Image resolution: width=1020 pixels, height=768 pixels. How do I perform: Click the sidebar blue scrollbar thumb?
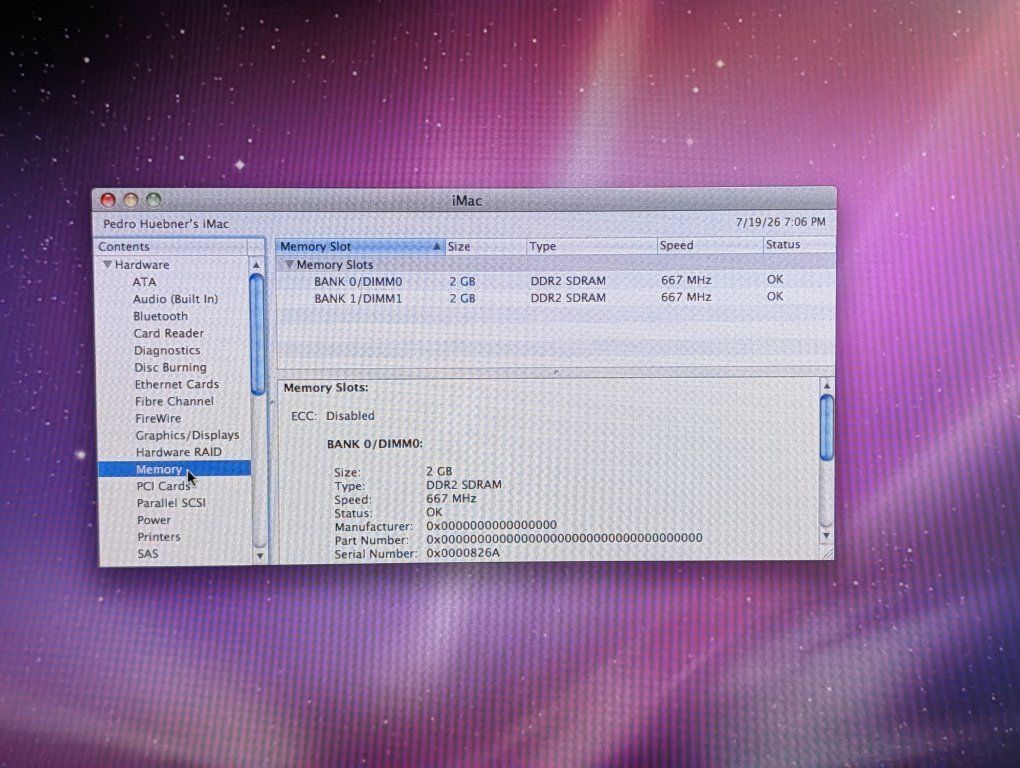pyautogui.click(x=258, y=334)
